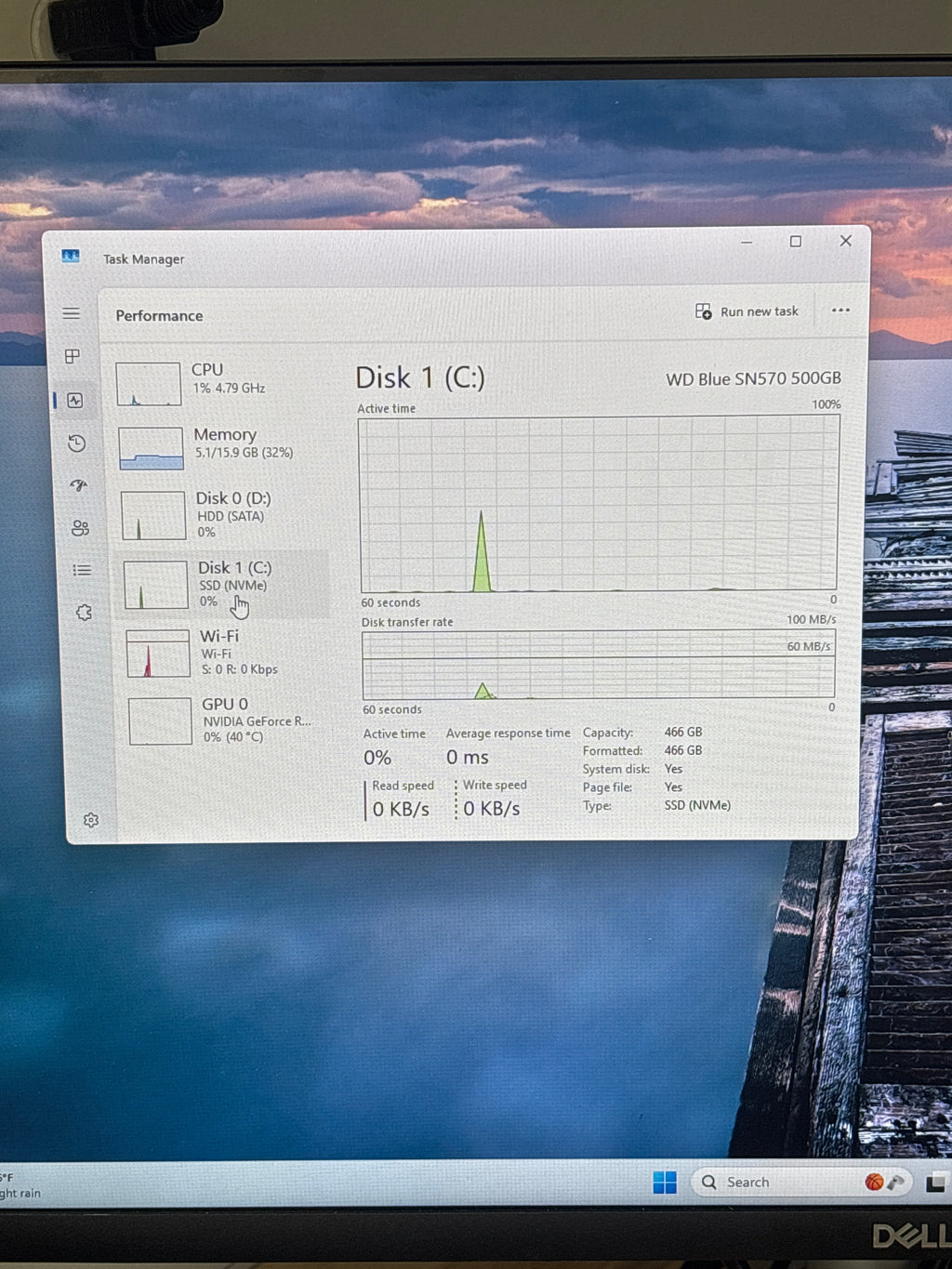Click the Formatted 466 GB value
Screen dimensions: 952x1269
click(x=683, y=750)
